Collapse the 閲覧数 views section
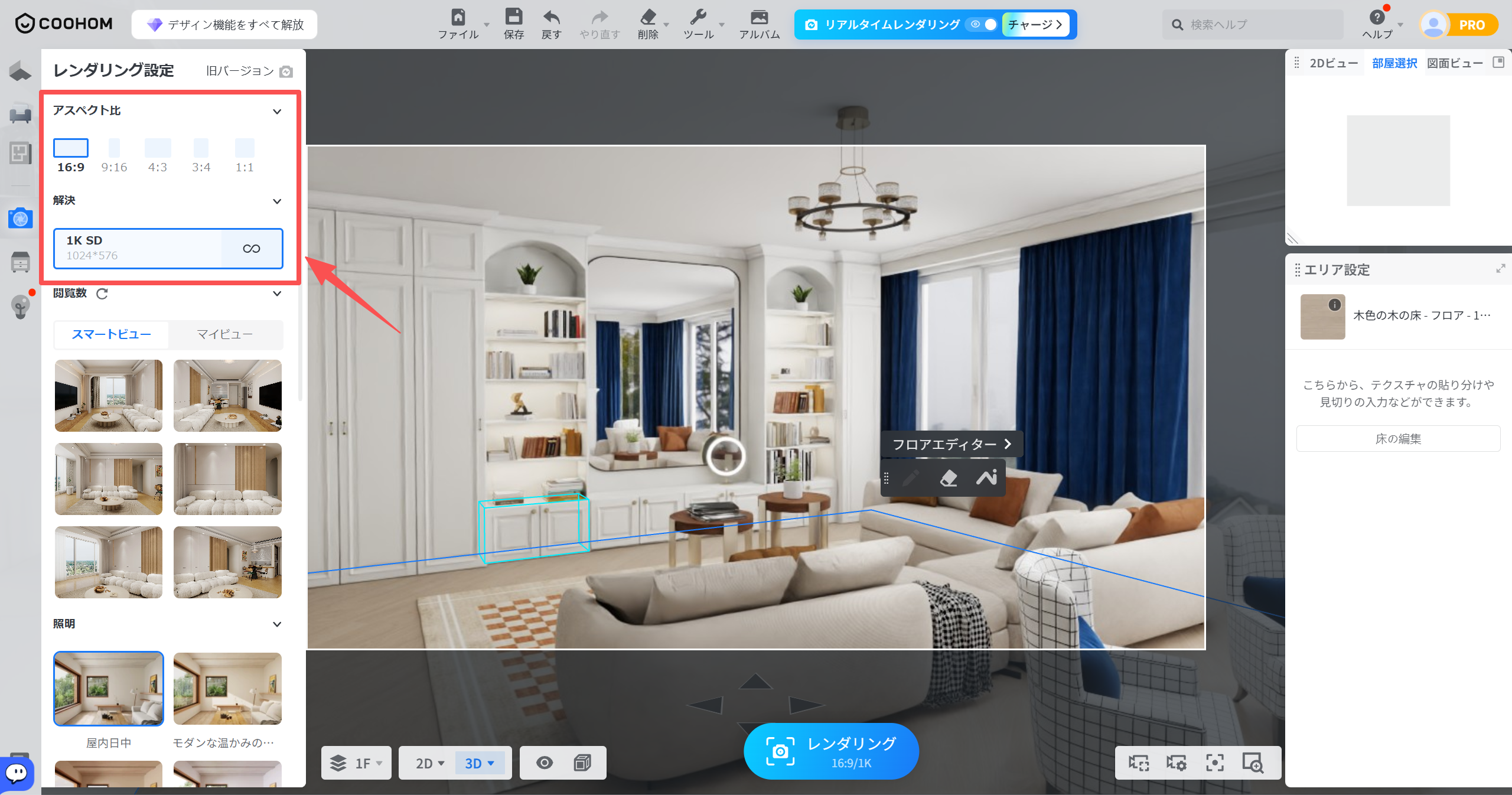 [x=277, y=294]
